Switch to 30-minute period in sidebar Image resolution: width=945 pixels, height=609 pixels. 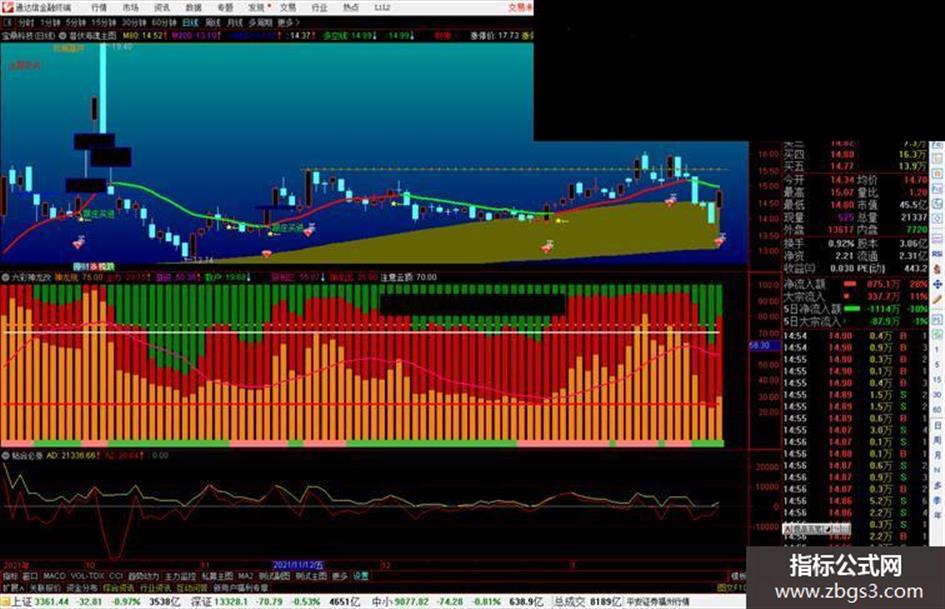coord(937,395)
